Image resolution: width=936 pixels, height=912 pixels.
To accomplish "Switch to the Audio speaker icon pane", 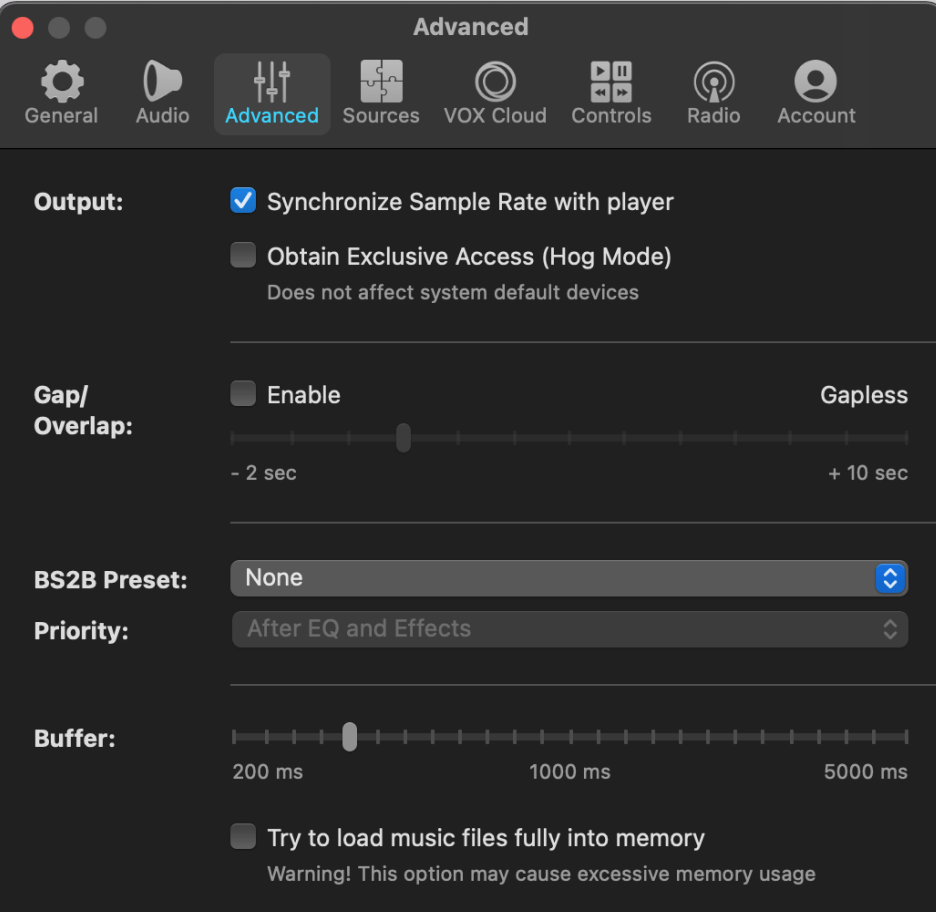I will point(162,81).
